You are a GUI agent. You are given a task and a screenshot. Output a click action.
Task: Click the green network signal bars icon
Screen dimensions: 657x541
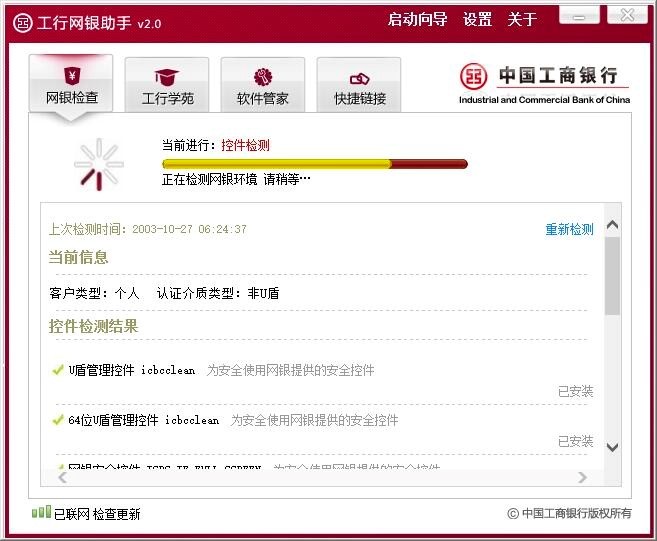click(41, 512)
